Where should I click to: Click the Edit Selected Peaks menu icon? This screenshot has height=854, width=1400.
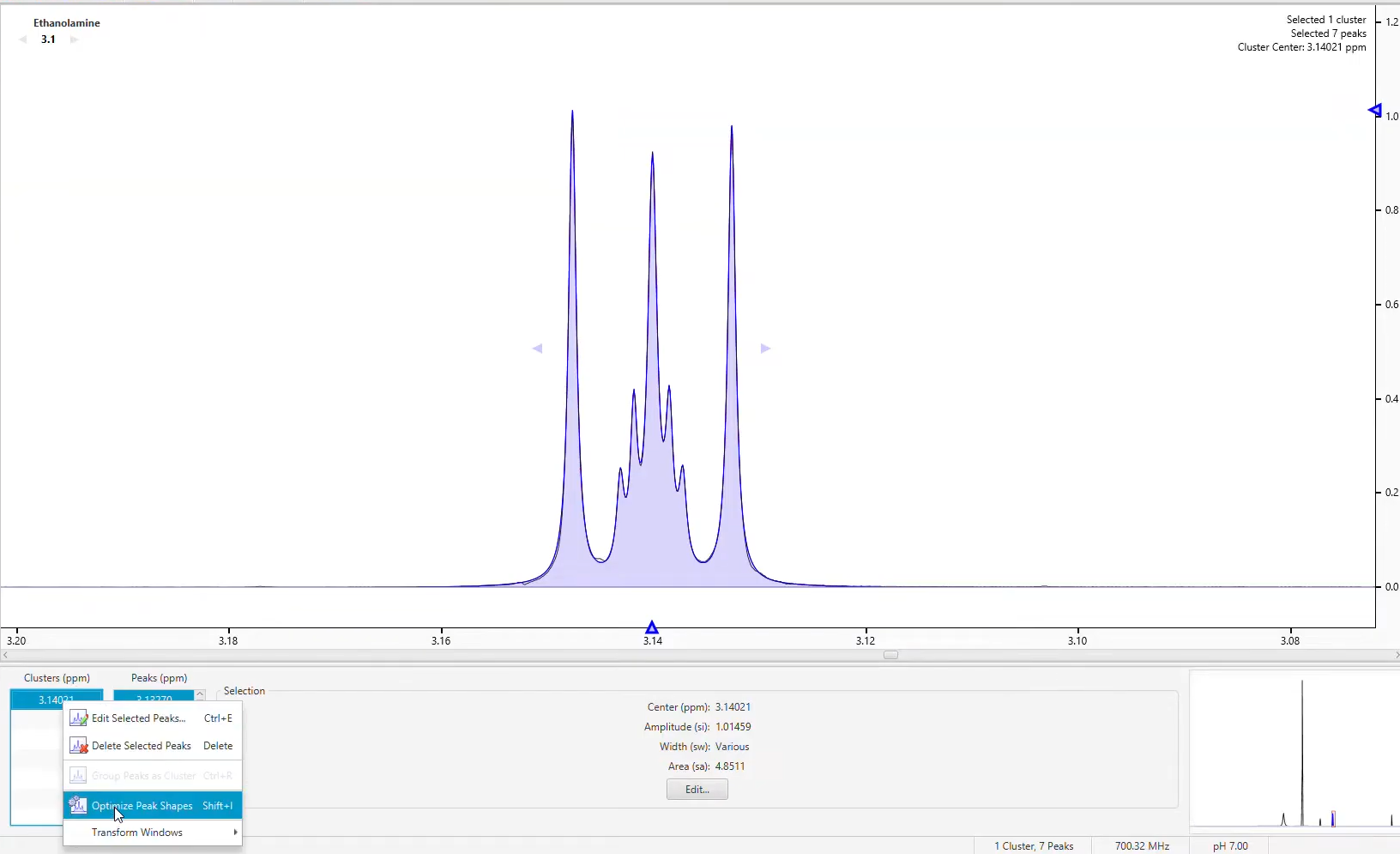click(x=78, y=718)
